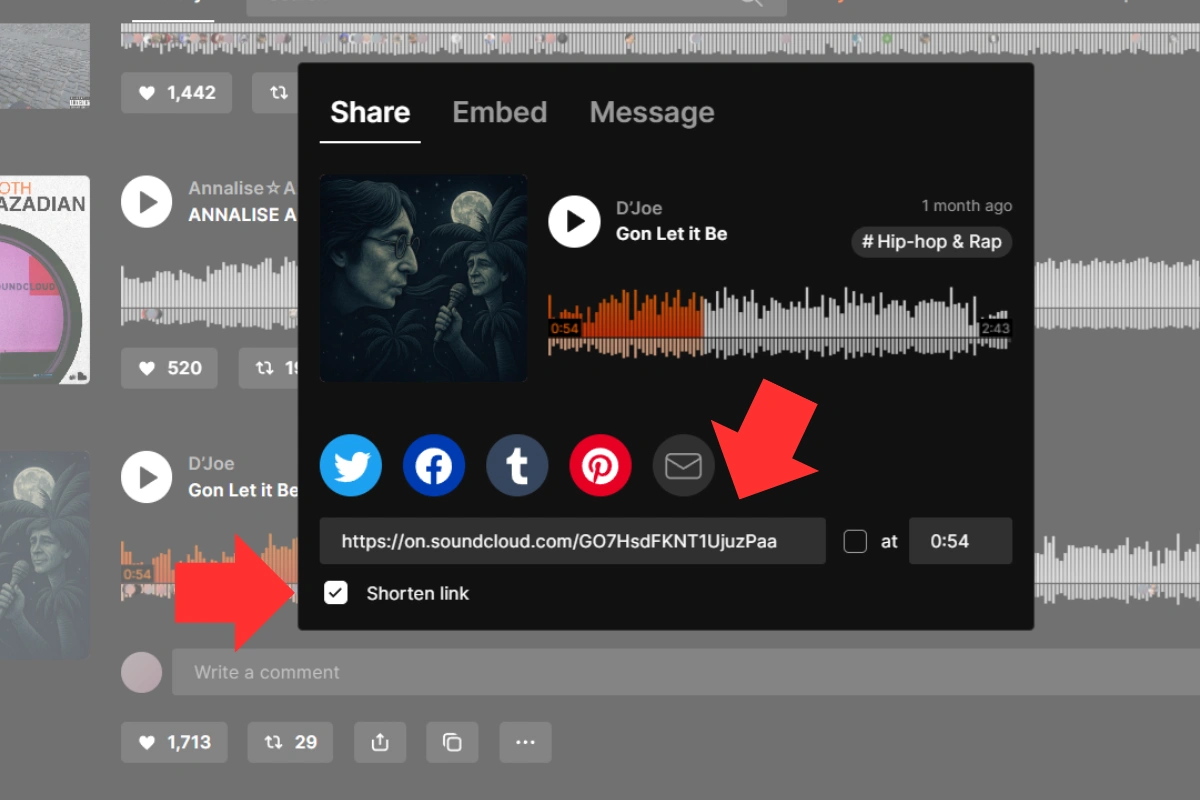Screen dimensions: 1200x800
Task: Open Gon Let it Be artwork in dialog
Action: point(424,279)
